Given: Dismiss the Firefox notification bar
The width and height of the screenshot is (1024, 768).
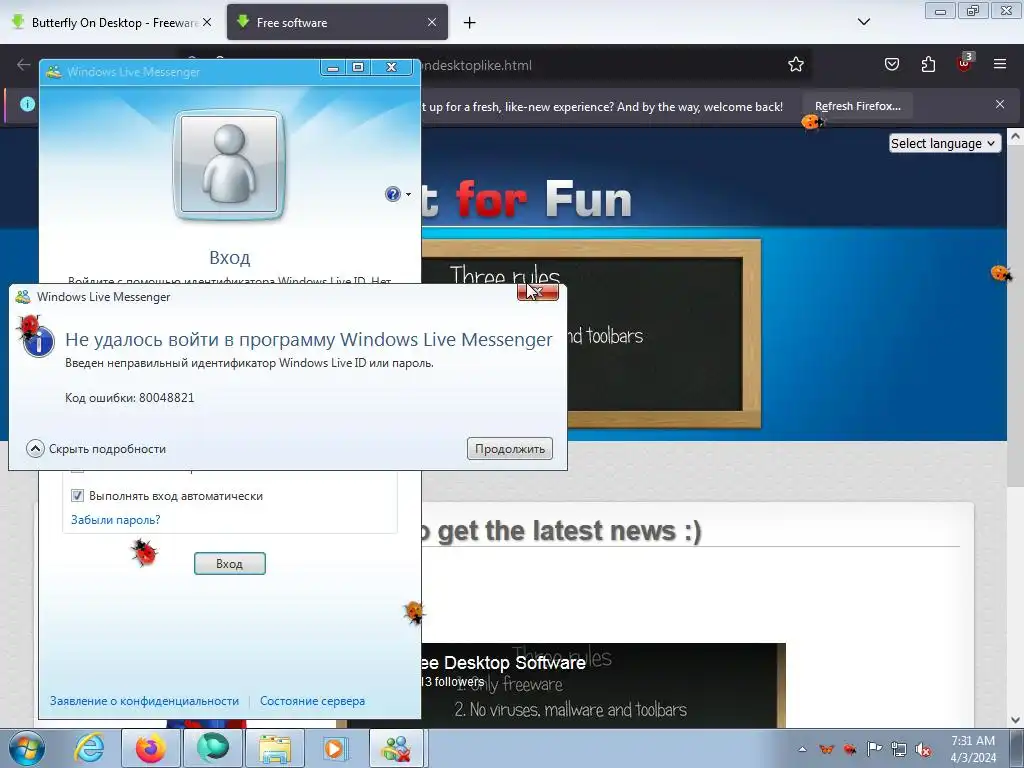Looking at the screenshot, I should [1000, 104].
